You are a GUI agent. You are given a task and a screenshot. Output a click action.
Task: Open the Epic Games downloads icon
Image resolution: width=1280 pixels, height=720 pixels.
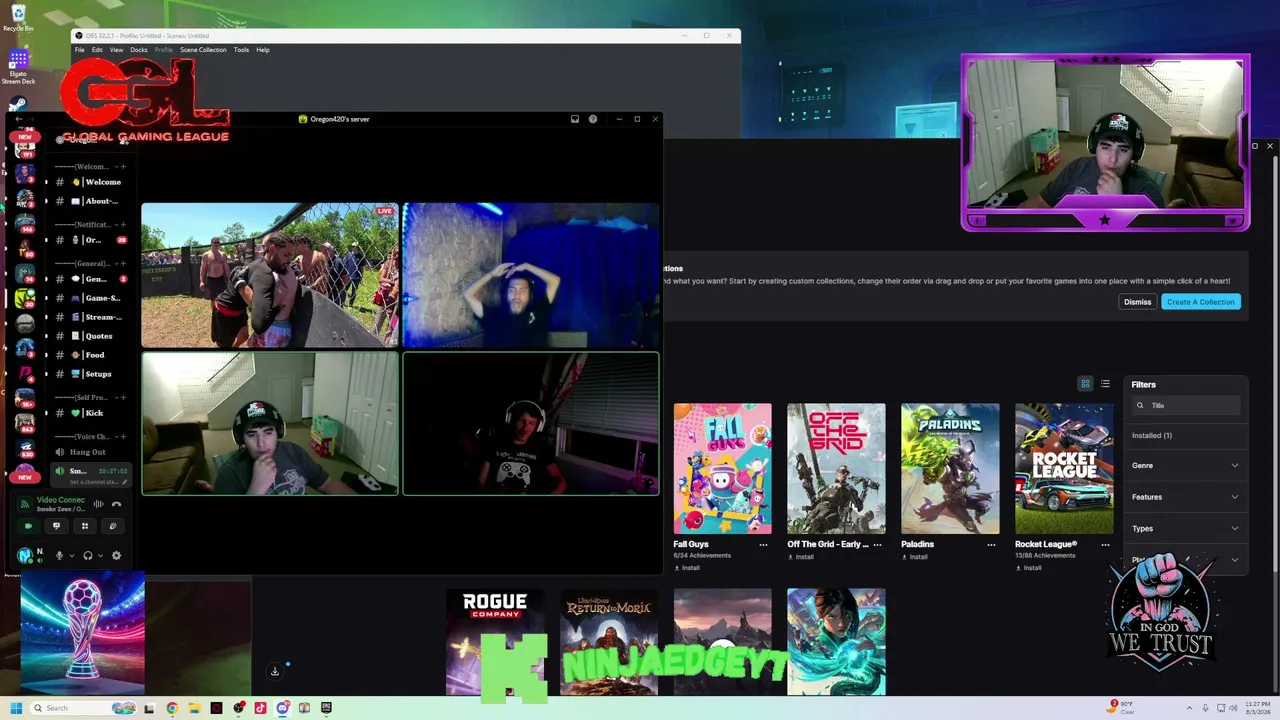(275, 671)
